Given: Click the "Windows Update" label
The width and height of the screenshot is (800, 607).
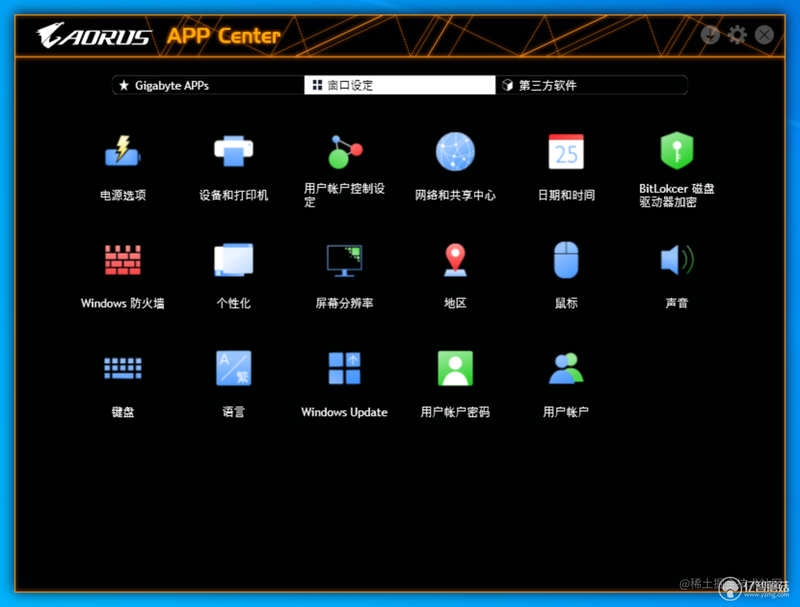Looking at the screenshot, I should pos(344,412).
